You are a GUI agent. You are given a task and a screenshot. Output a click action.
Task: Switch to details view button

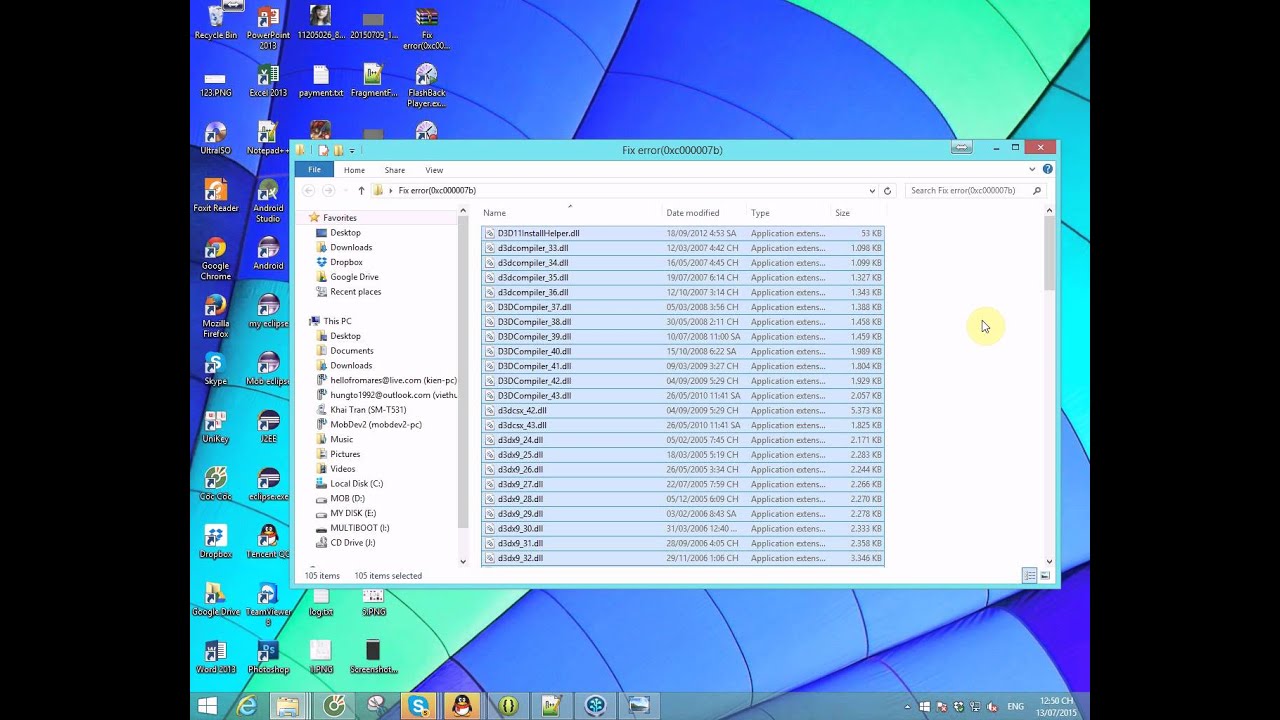point(1029,576)
